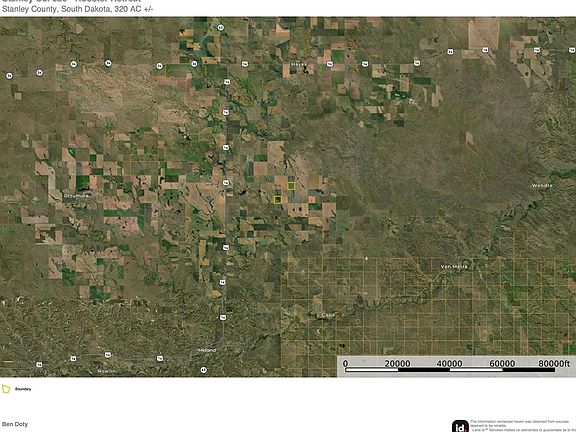Image resolution: width=576 pixels, height=432 pixels.
Task: Select the southern yellow boundary parcel on the map
Action: (x=278, y=199)
